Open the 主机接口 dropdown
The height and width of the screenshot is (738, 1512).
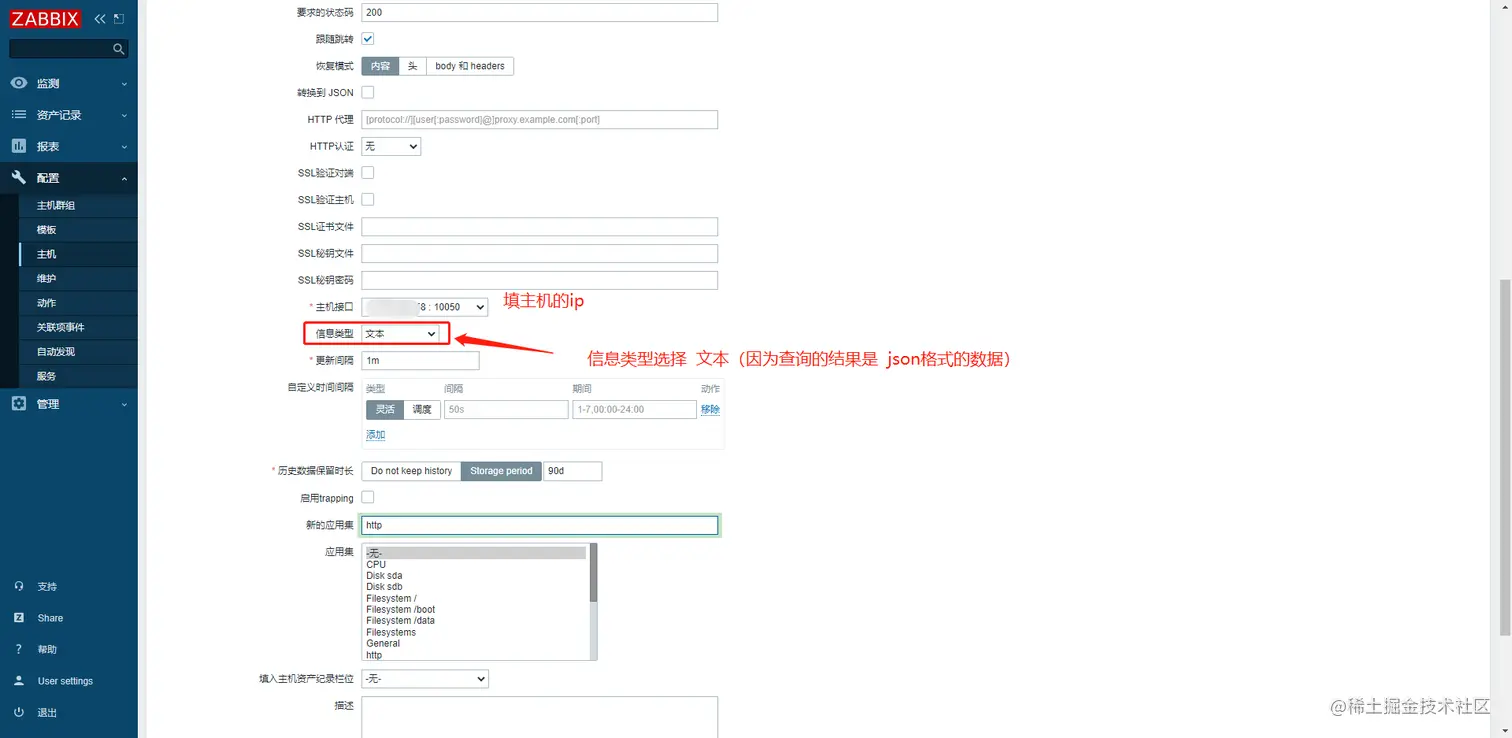pyautogui.click(x=424, y=307)
